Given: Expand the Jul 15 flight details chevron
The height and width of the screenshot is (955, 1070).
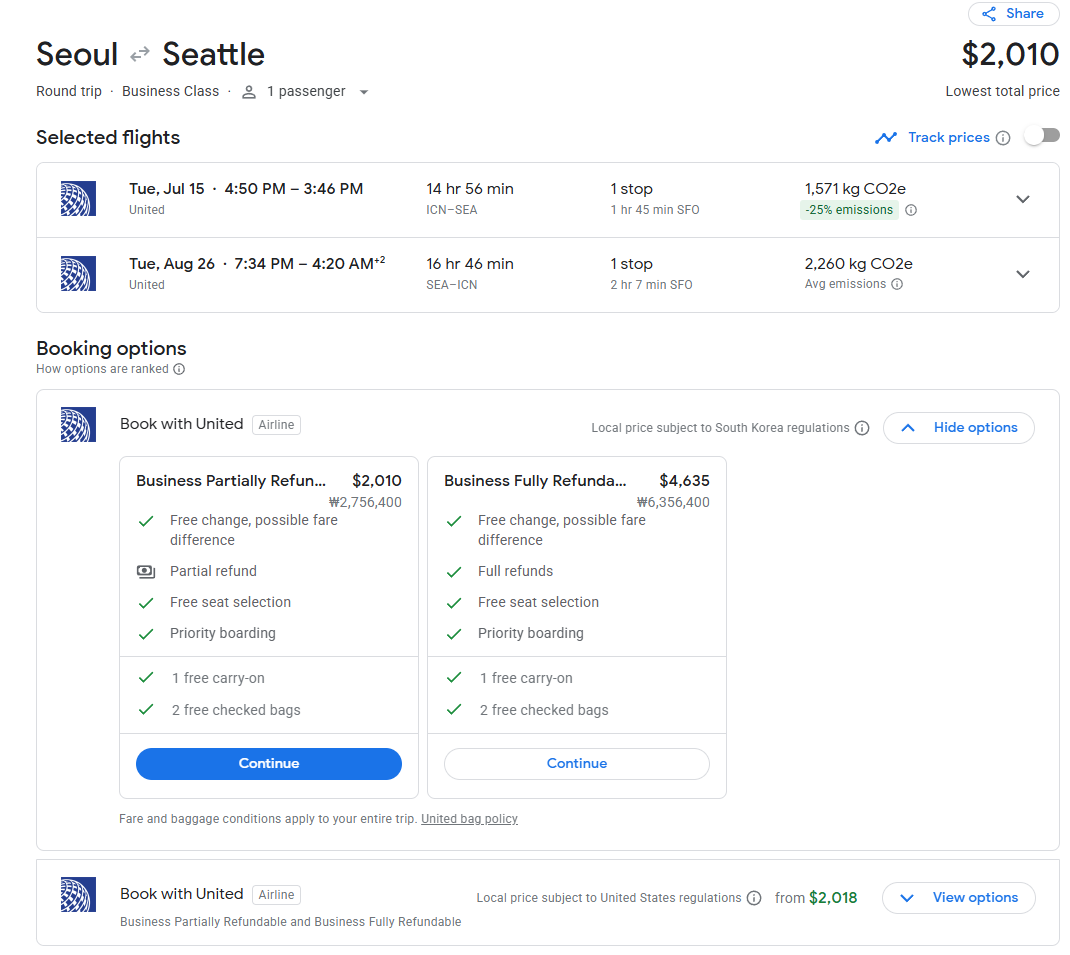Looking at the screenshot, I should click(1022, 199).
